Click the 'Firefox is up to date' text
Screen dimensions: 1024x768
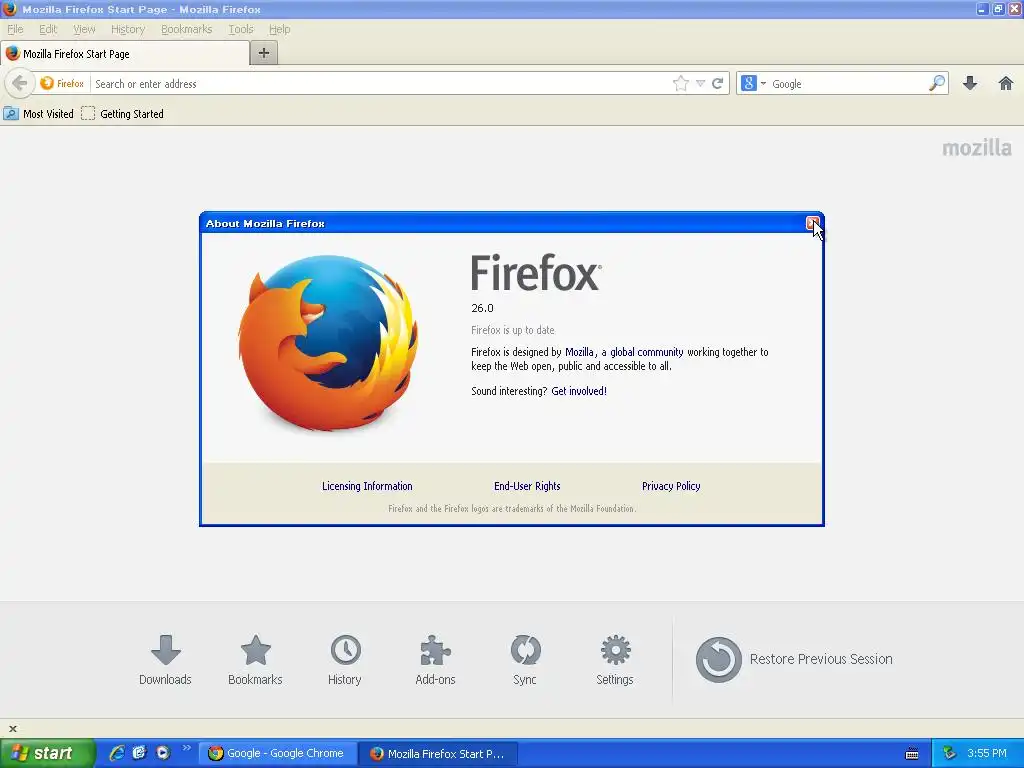pyautogui.click(x=513, y=330)
